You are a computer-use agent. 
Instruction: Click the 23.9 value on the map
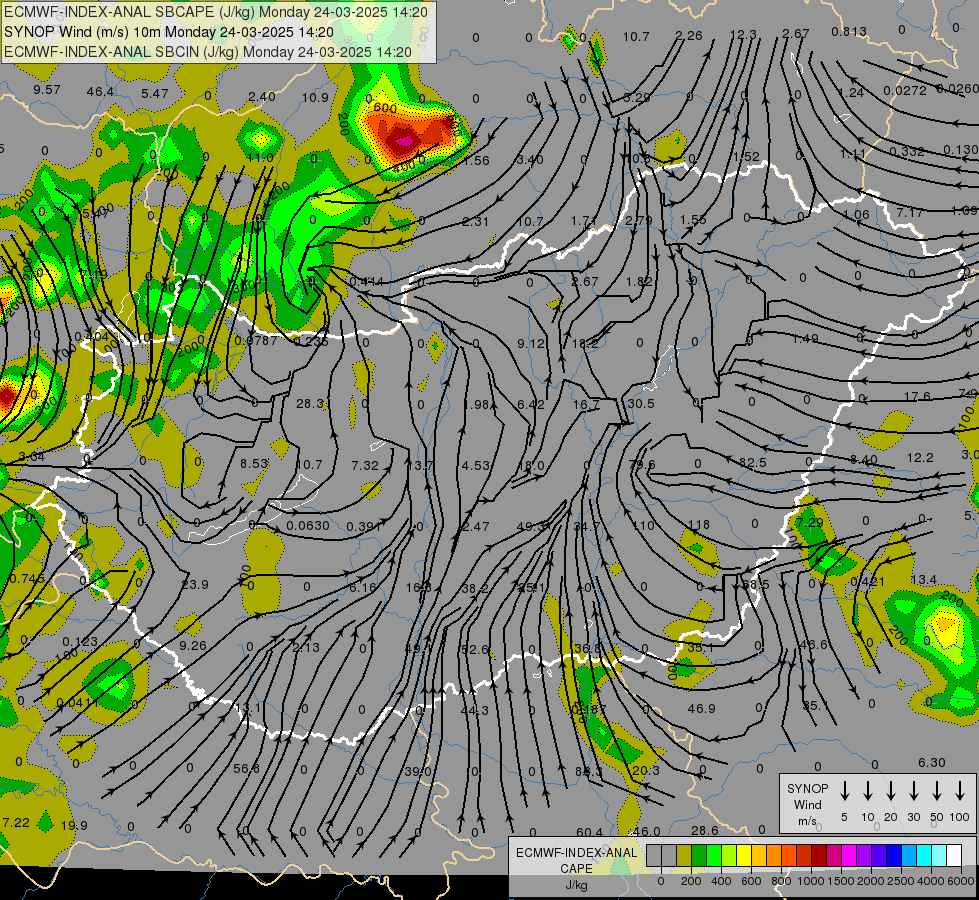point(195,585)
